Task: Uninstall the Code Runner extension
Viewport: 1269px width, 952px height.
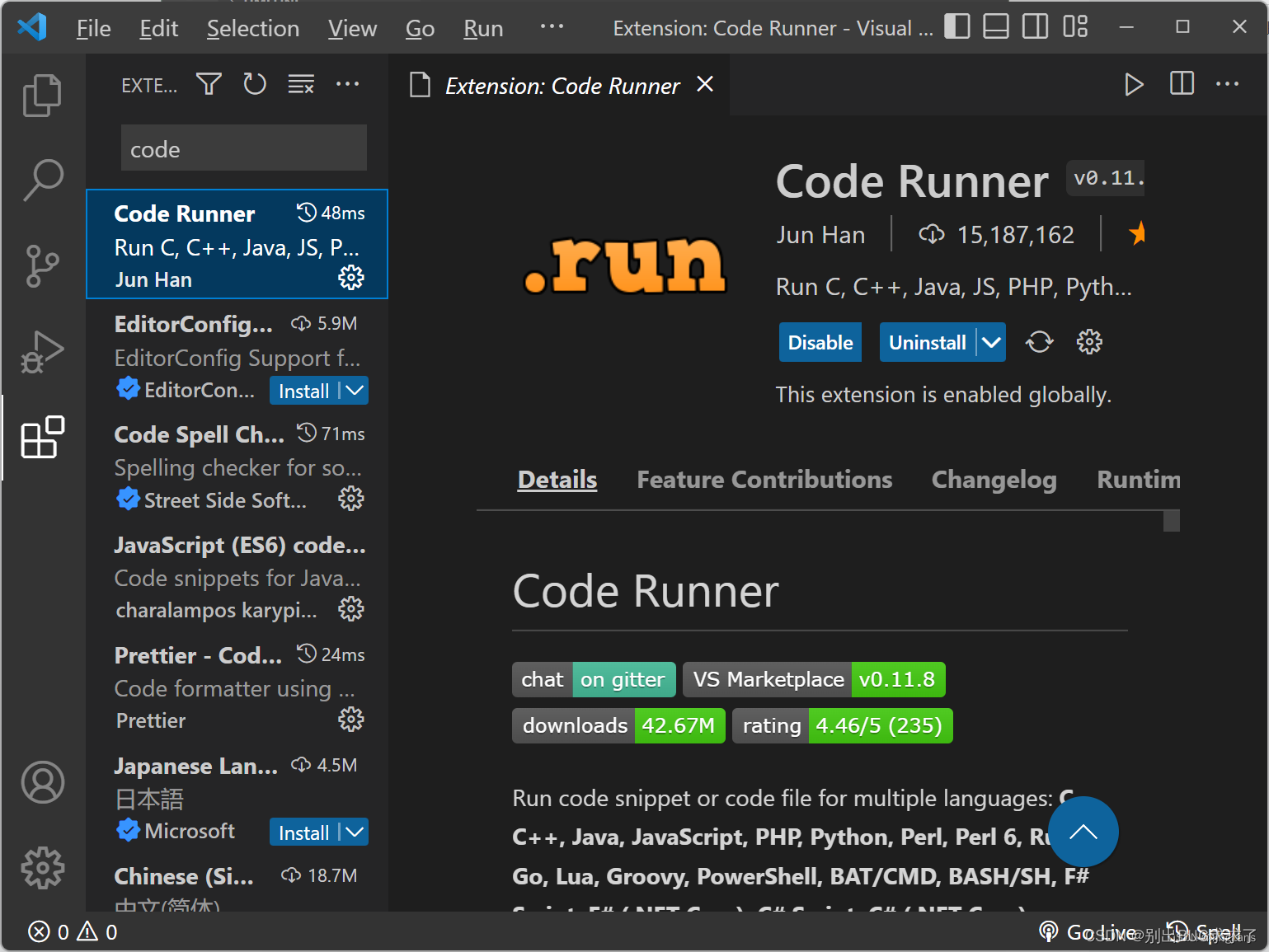Action: point(928,342)
